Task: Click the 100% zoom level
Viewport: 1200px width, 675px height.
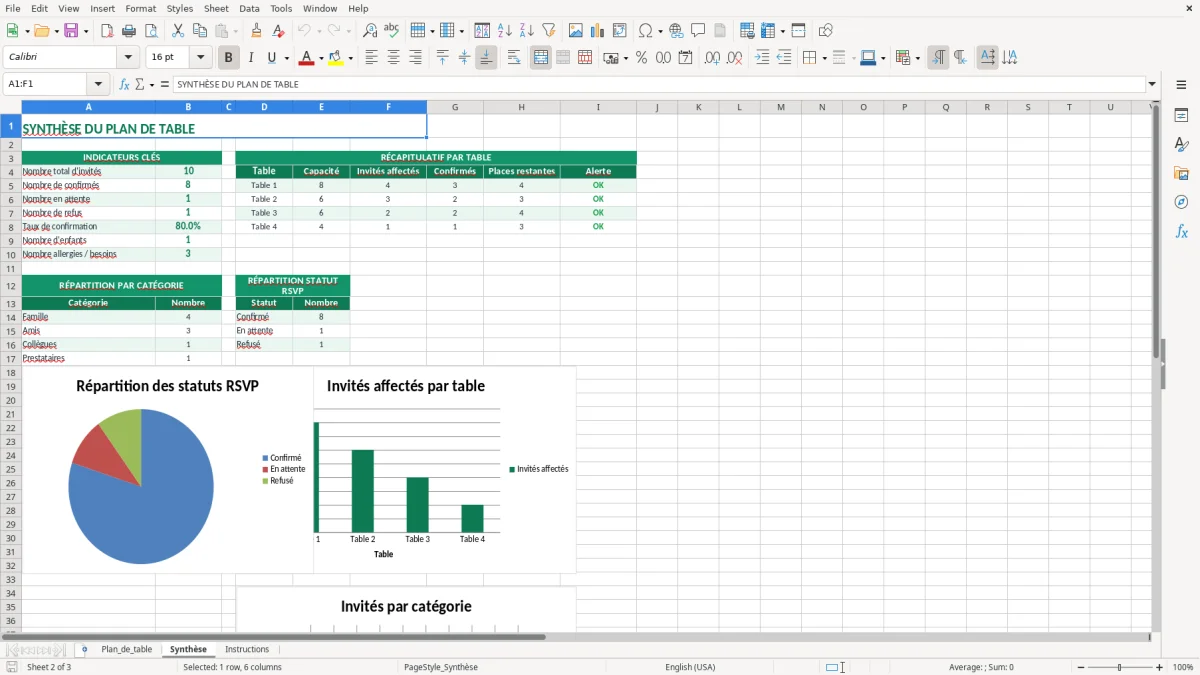Action: pos(1183,667)
